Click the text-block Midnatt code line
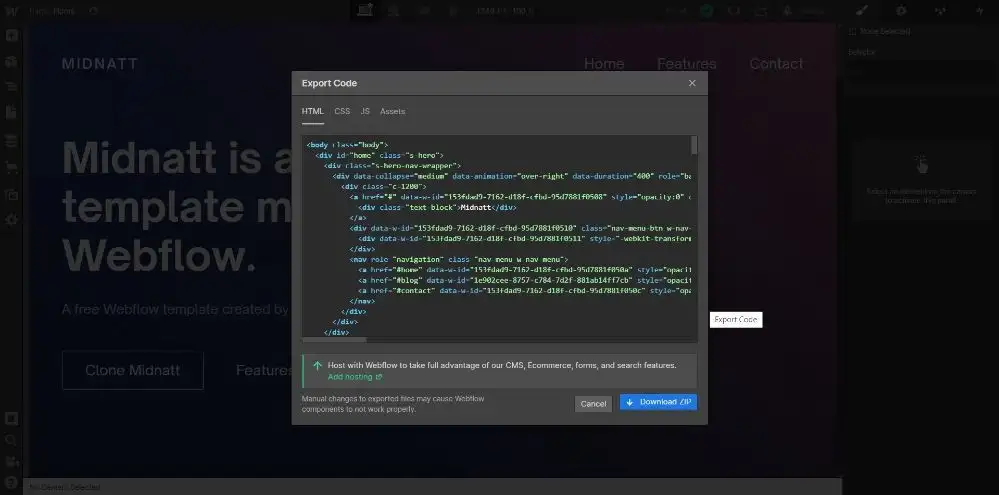 click(x=436, y=208)
